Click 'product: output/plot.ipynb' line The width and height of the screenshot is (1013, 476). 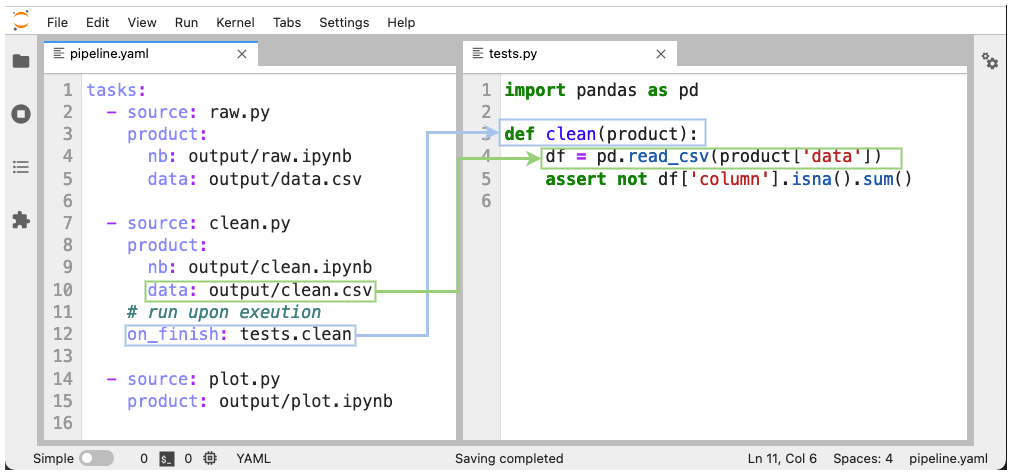pyautogui.click(x=260, y=401)
